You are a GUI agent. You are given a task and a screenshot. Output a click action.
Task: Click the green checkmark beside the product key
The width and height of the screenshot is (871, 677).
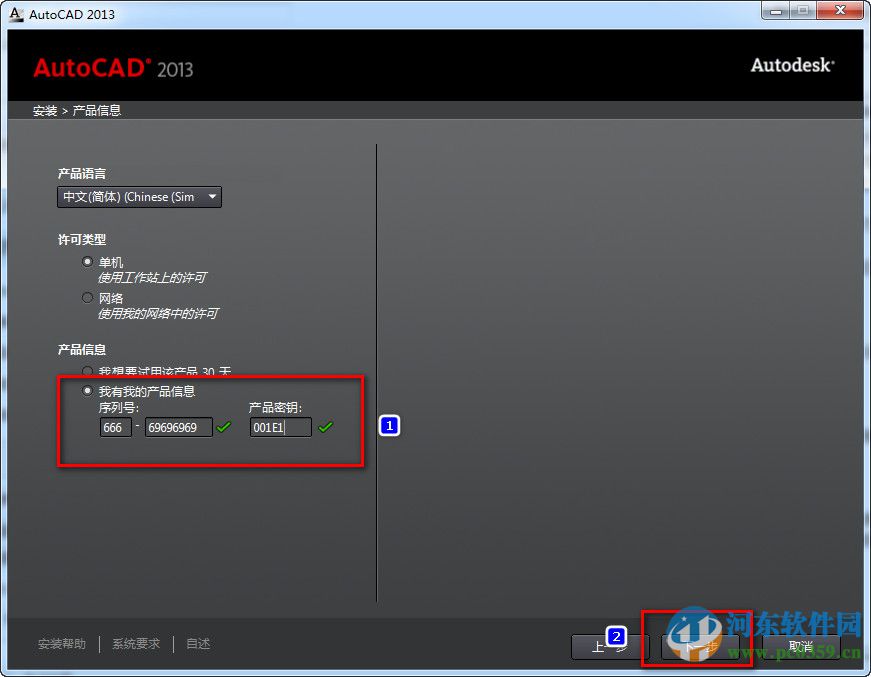pyautogui.click(x=326, y=427)
